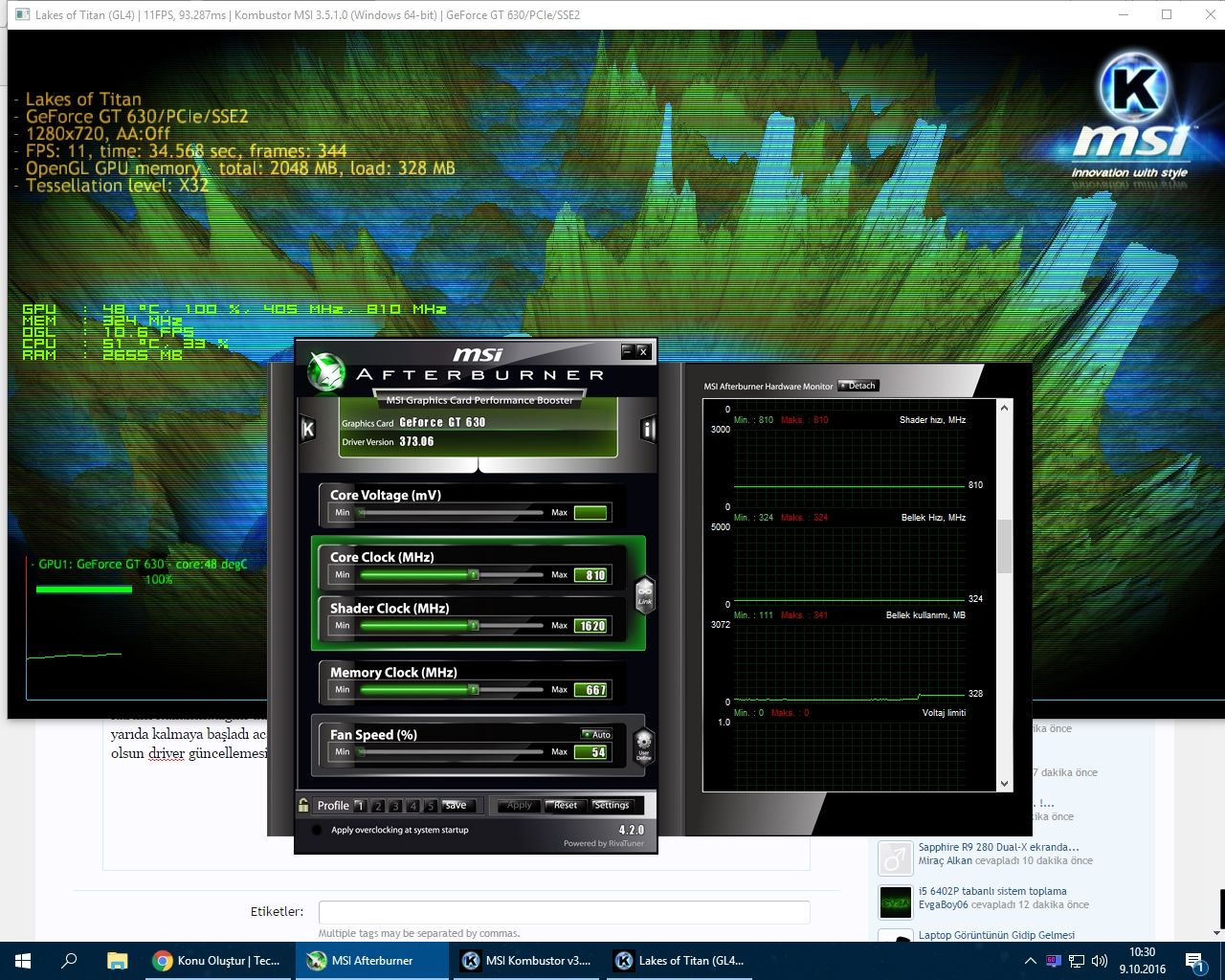Select Afterburner profile slot 1
Viewport: 1225px width, 980px height.
click(x=360, y=806)
